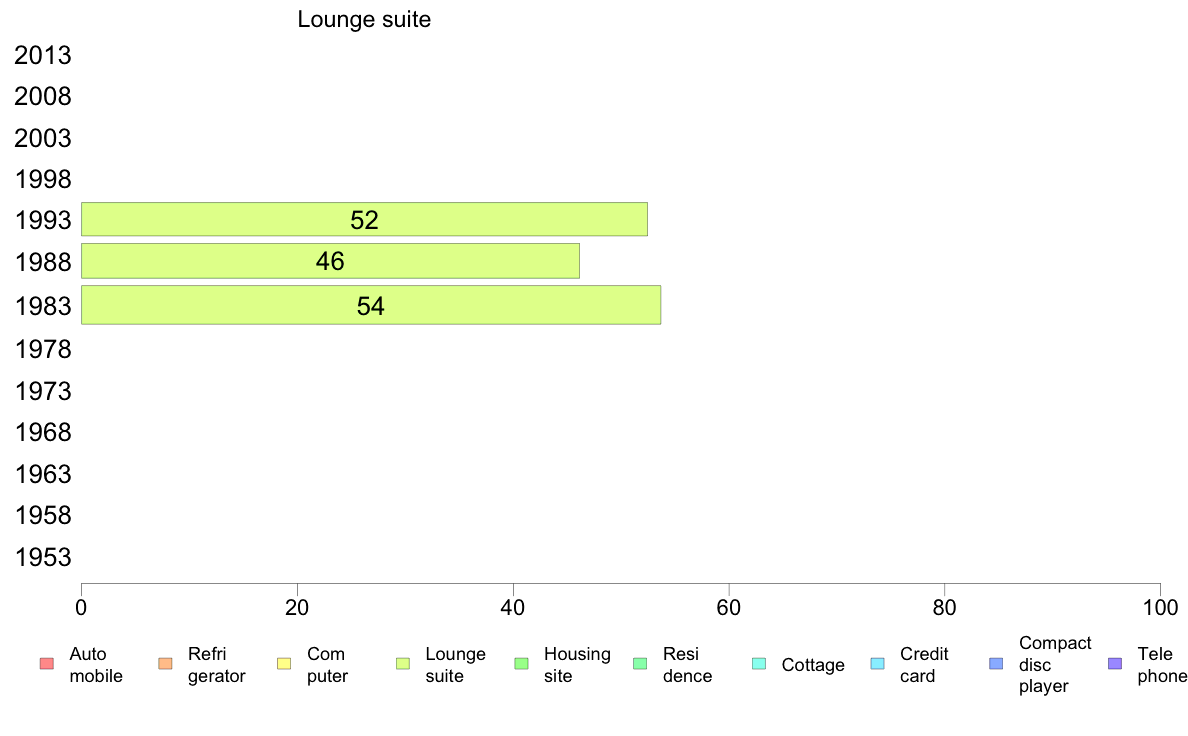1188x736 pixels.
Task: Click the Compact disc player swatch
Action: pyautogui.click(x=996, y=664)
